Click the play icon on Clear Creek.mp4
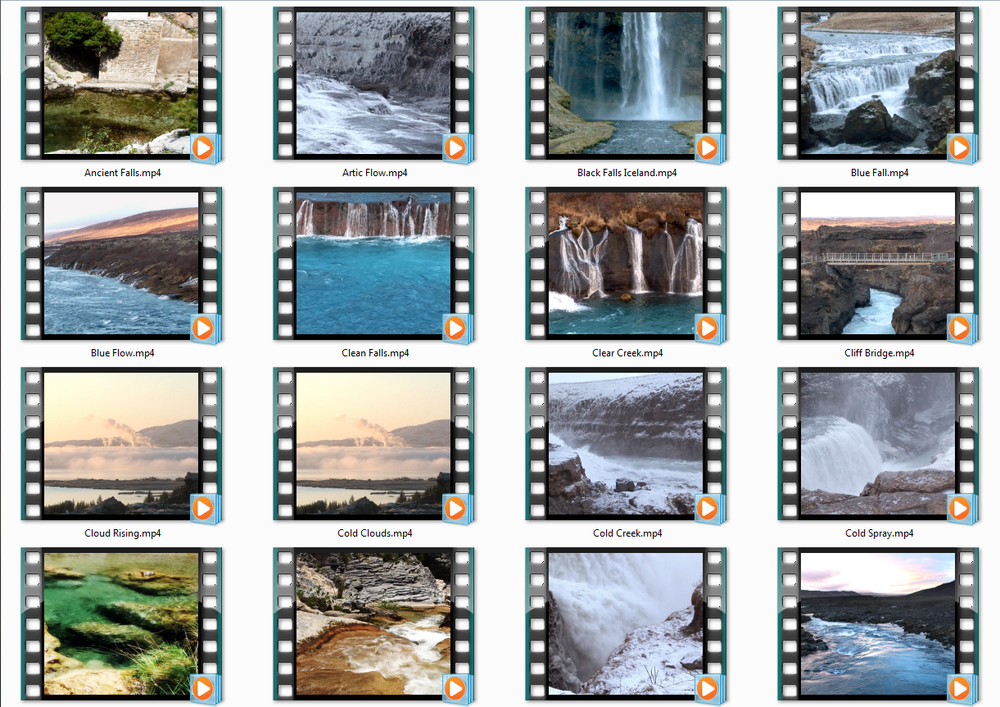 708,328
